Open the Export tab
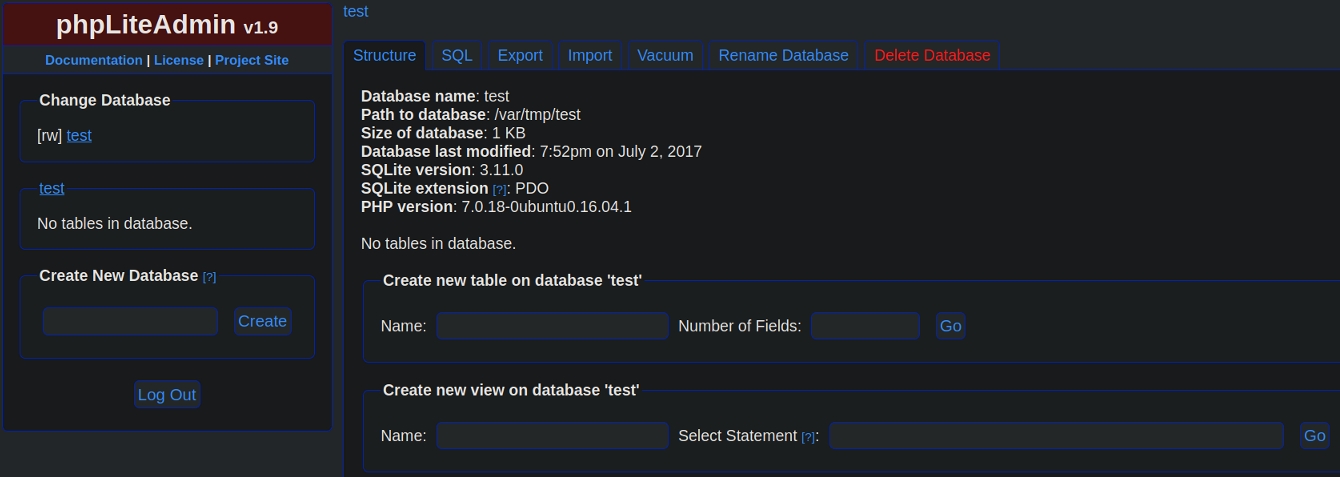The height and width of the screenshot is (477, 1340). [520, 56]
